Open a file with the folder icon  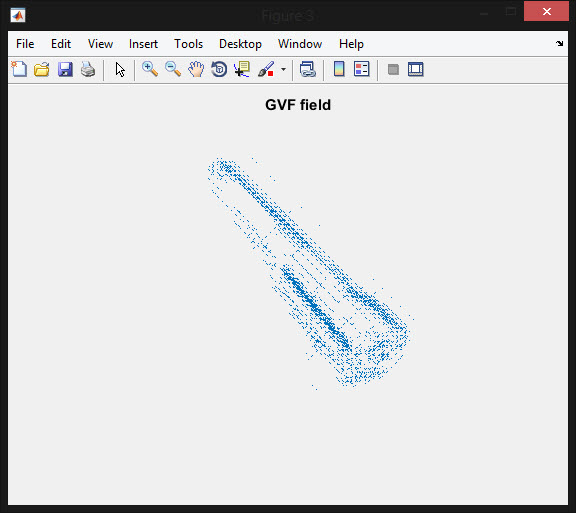pyautogui.click(x=42, y=69)
